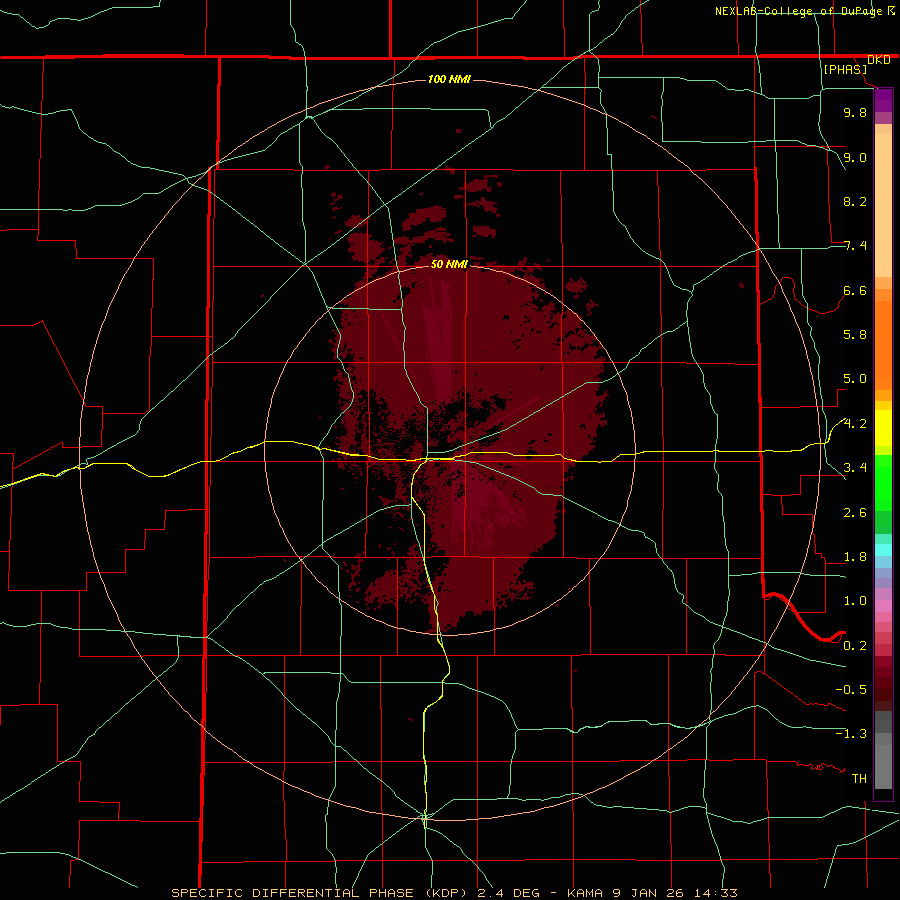The width and height of the screenshot is (900, 900).
Task: Click the 7.4 scale value
Action: coord(855,246)
